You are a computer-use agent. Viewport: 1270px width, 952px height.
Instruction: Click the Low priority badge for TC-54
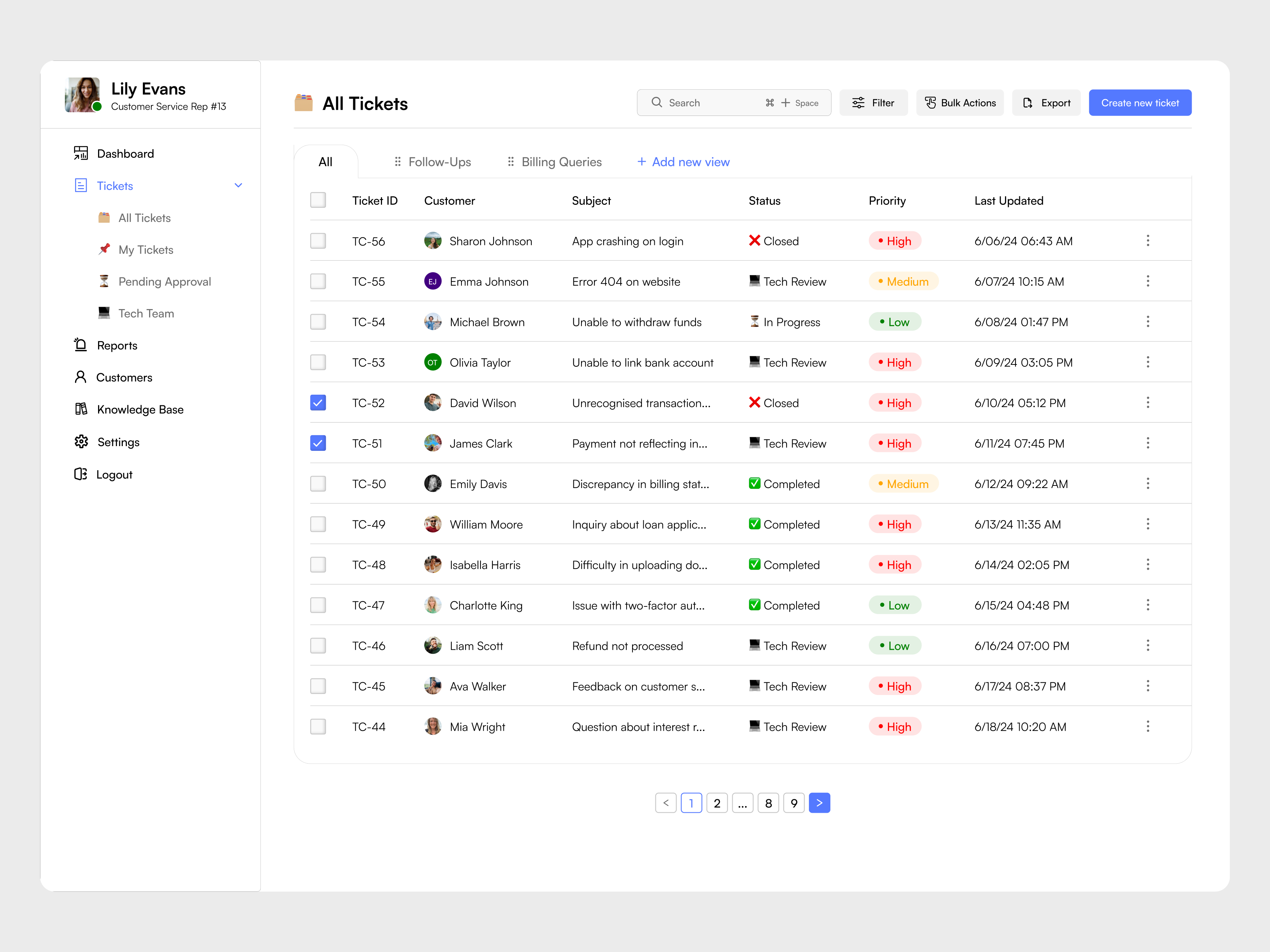point(895,321)
